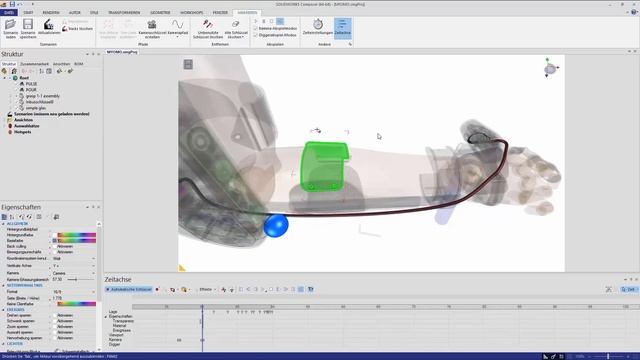The width and height of the screenshot is (640, 360).
Task: Click play icon in Abspielen group
Action: coord(256,21)
